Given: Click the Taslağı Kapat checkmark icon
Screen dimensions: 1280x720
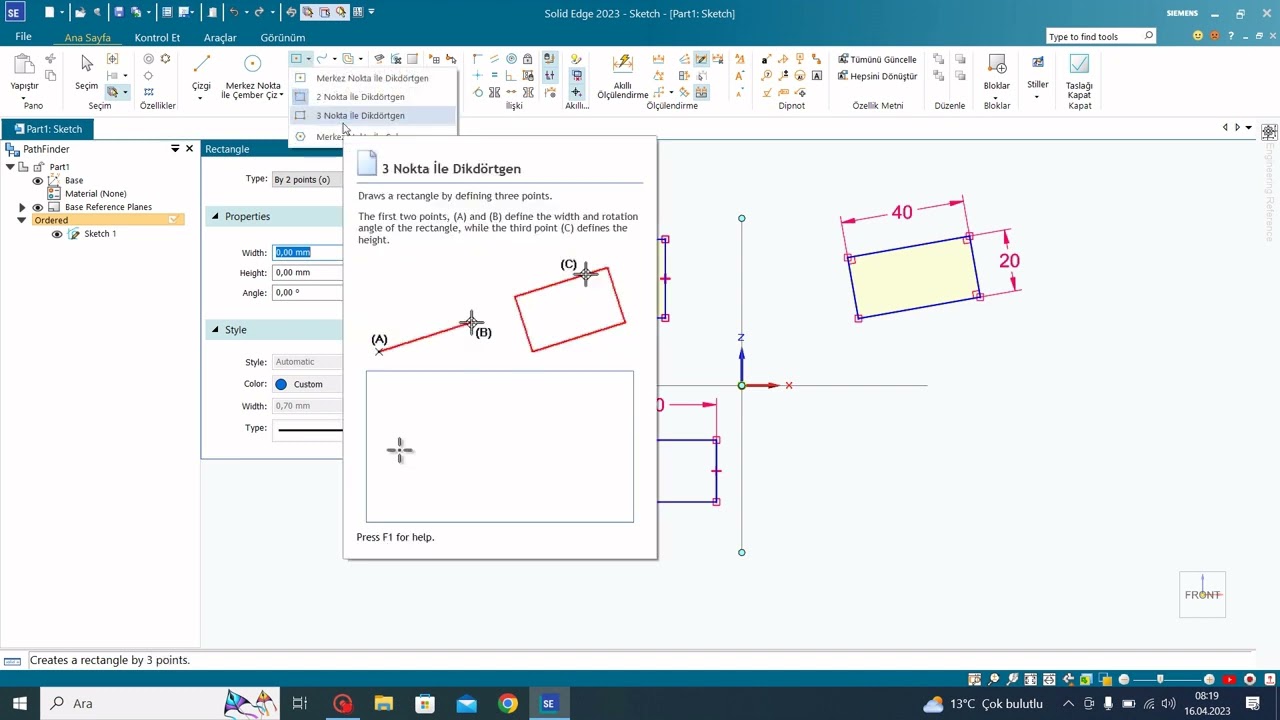Looking at the screenshot, I should coord(1079,65).
